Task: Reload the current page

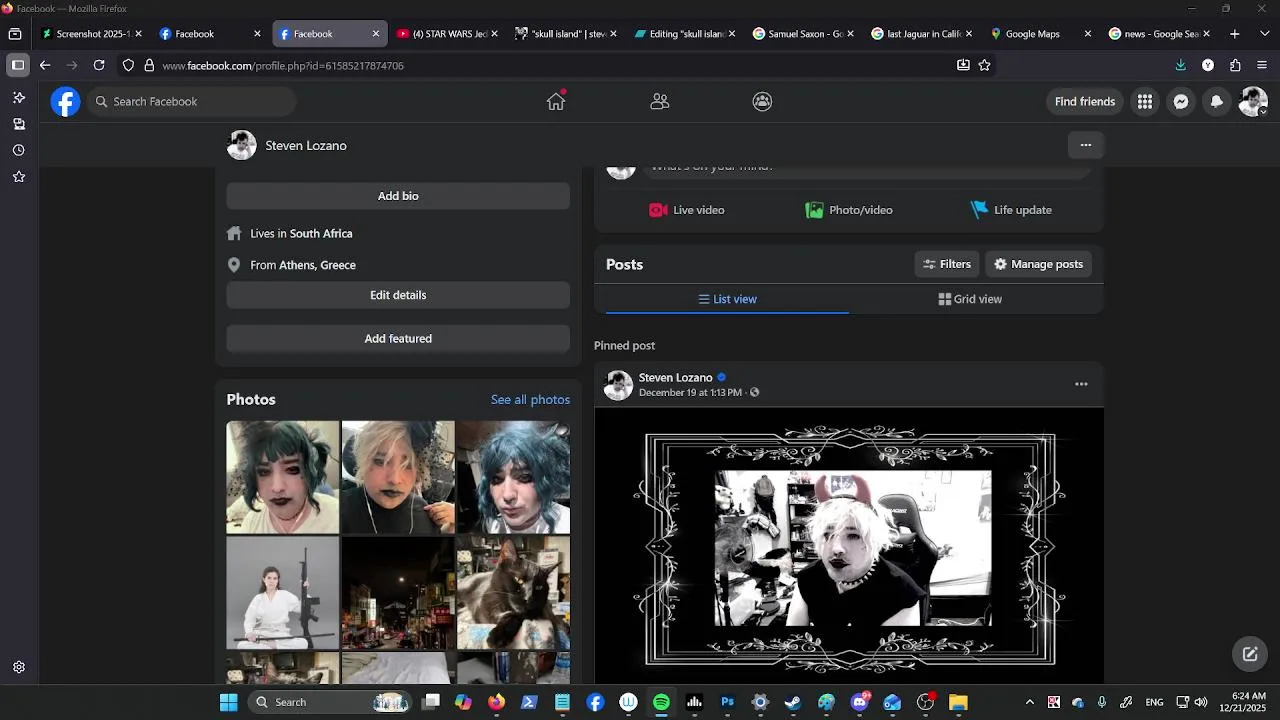Action: 99,65
